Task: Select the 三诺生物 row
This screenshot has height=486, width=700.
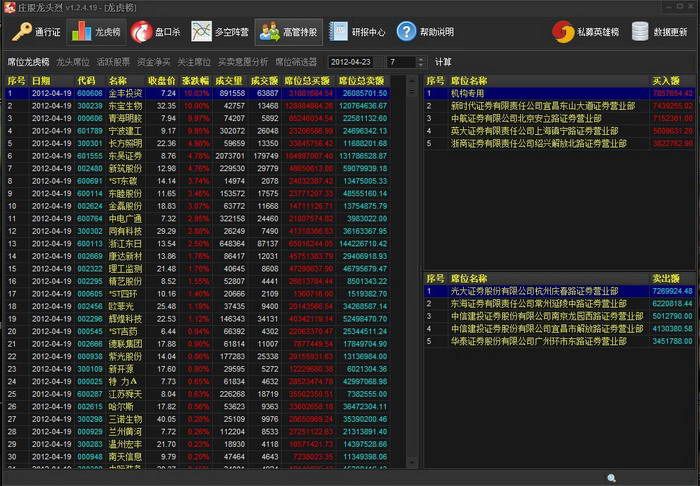Action: [x=197, y=419]
